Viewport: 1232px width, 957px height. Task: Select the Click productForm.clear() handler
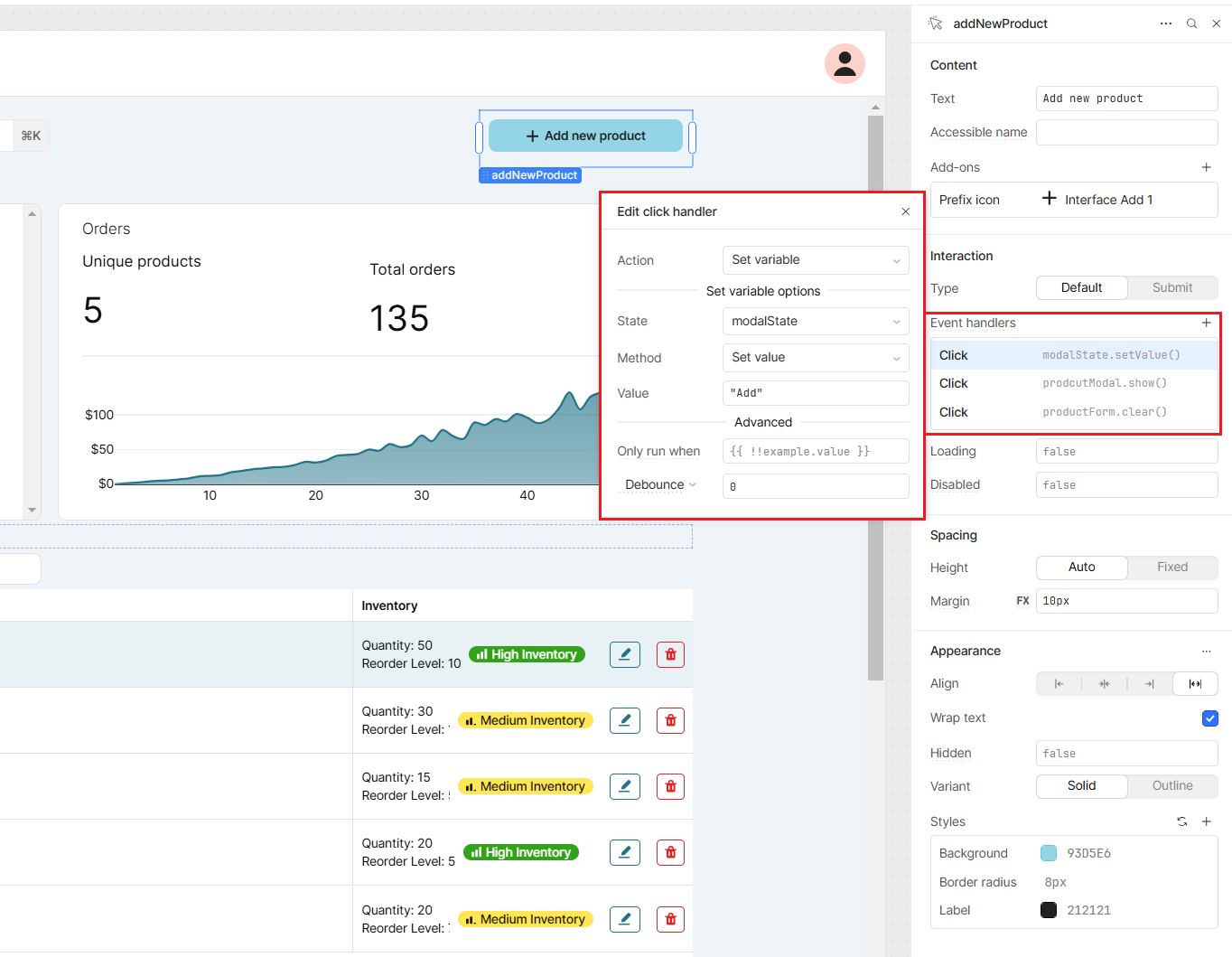point(1074,412)
